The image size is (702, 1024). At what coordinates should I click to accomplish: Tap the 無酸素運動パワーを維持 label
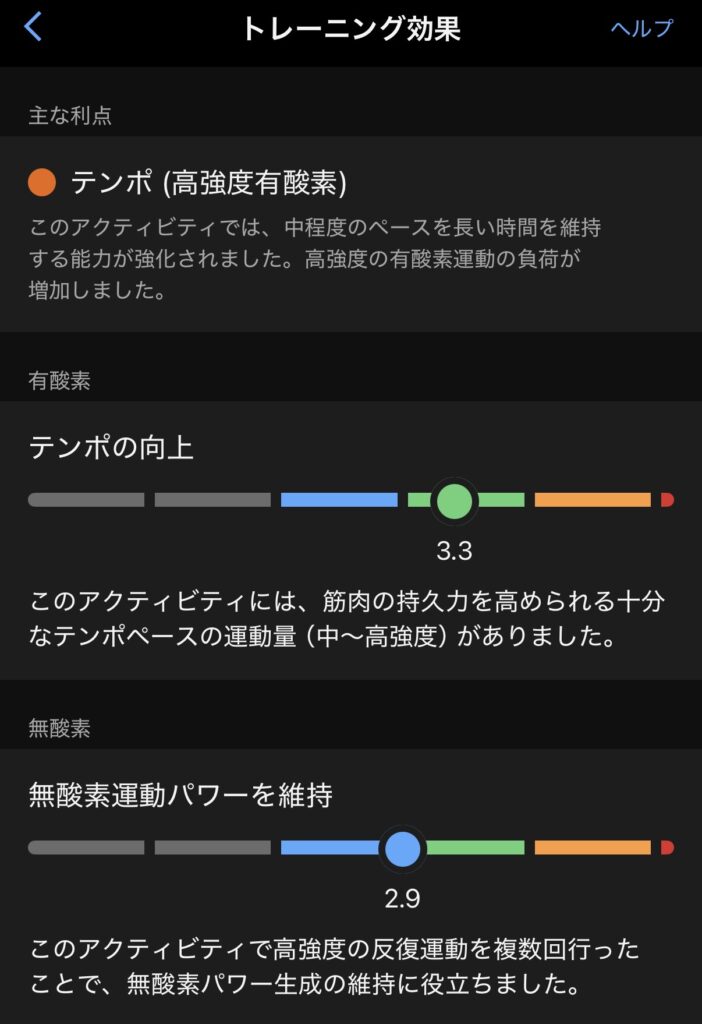[180, 795]
